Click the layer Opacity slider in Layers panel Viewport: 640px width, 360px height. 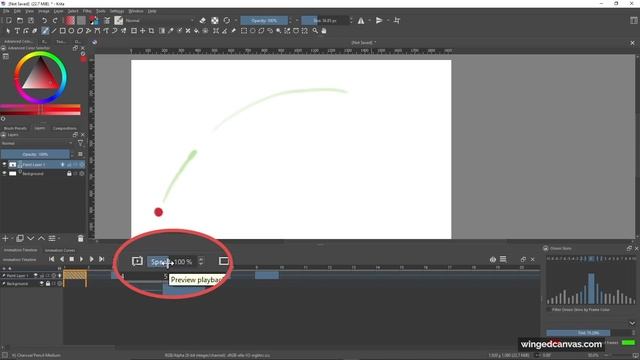[35, 154]
